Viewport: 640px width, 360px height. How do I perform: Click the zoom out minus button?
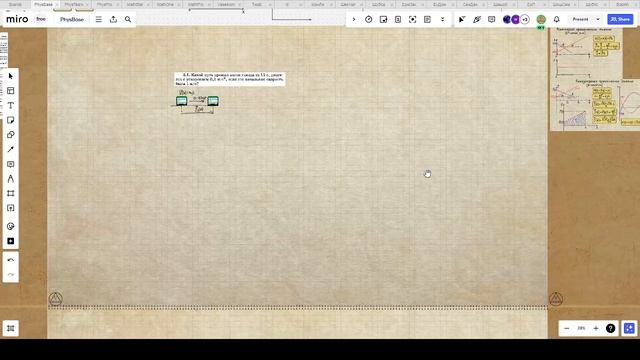click(x=567, y=328)
